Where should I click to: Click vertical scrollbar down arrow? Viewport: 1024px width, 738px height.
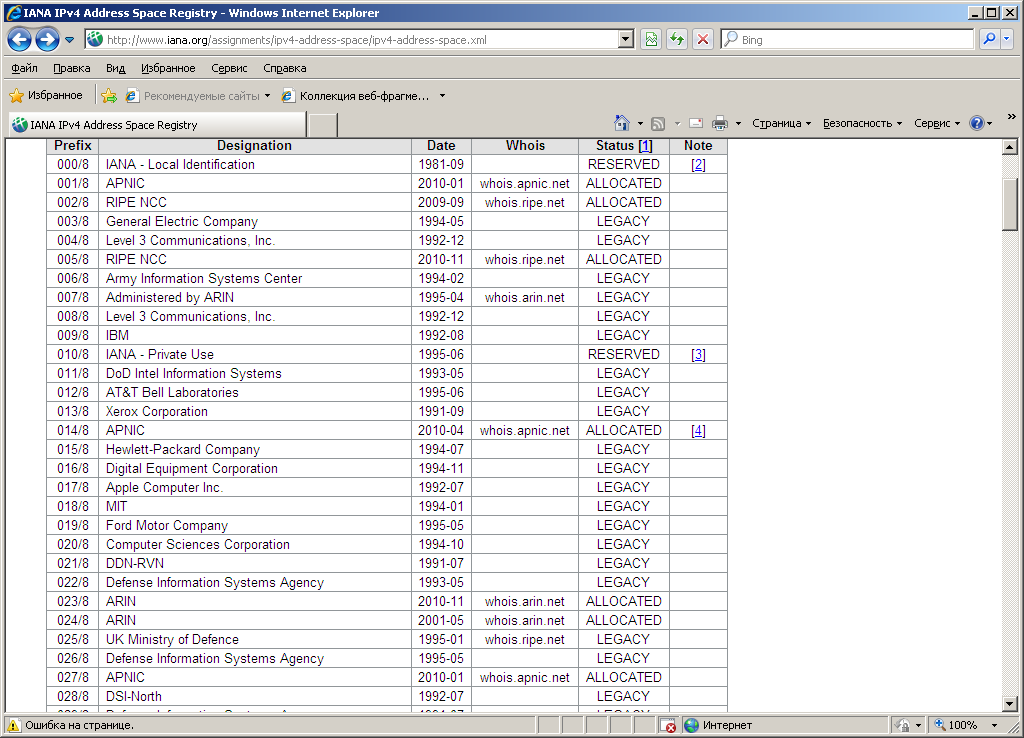1010,703
